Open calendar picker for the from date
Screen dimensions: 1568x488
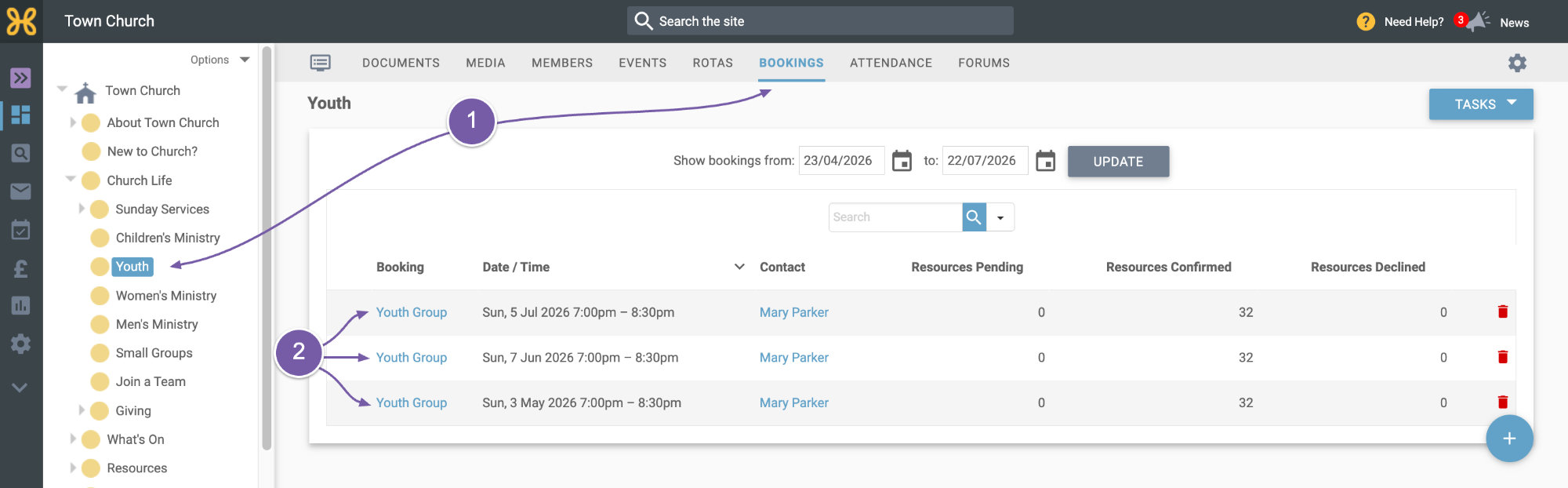pos(902,161)
